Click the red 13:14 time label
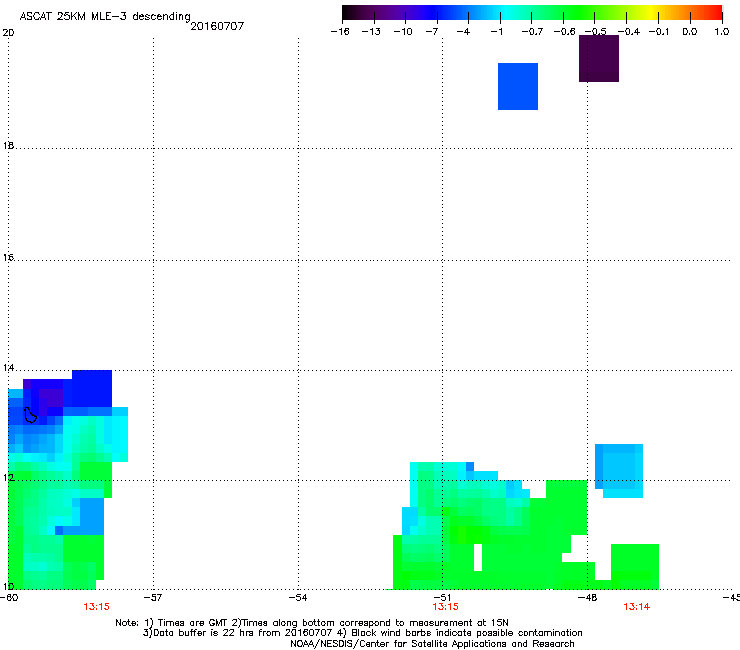 click(x=637, y=607)
